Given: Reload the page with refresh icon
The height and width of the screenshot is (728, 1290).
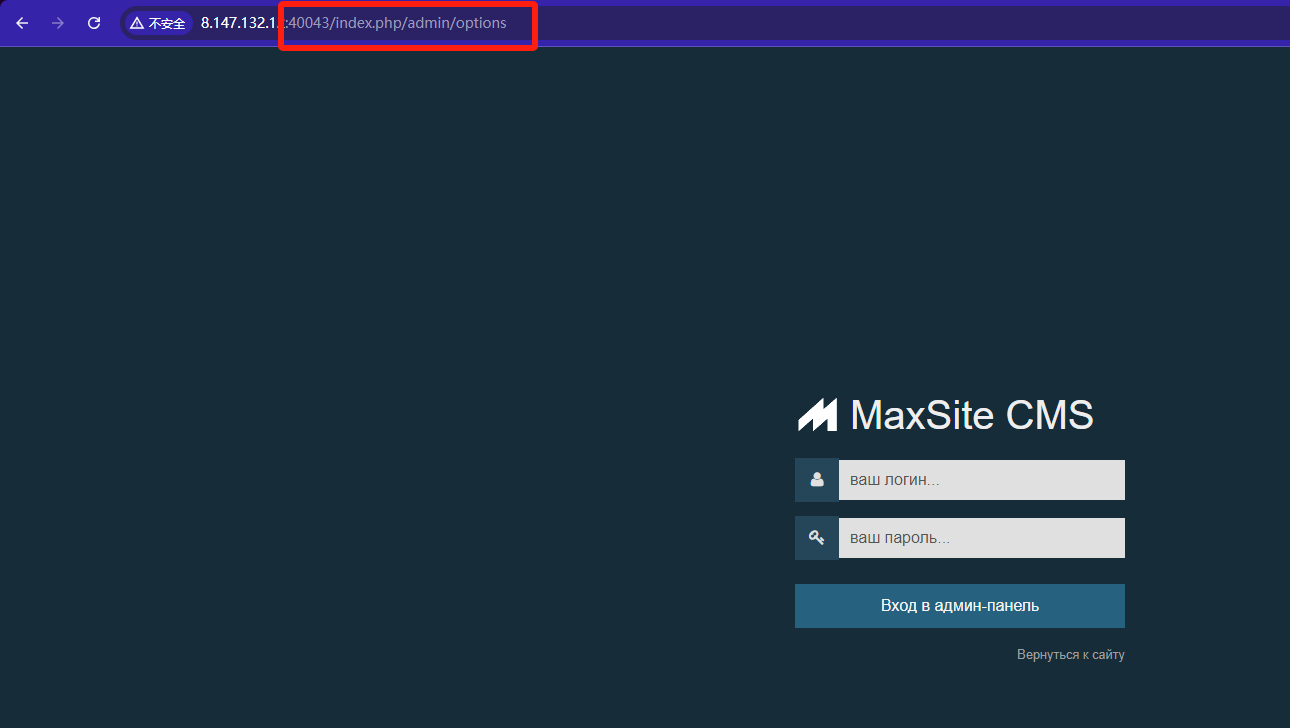Looking at the screenshot, I should (94, 23).
